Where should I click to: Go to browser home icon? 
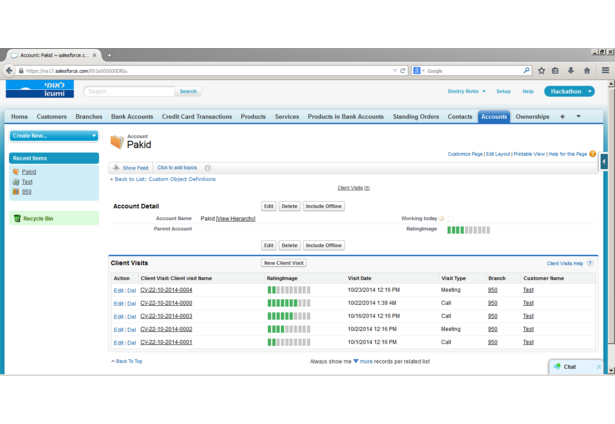pyautogui.click(x=587, y=71)
